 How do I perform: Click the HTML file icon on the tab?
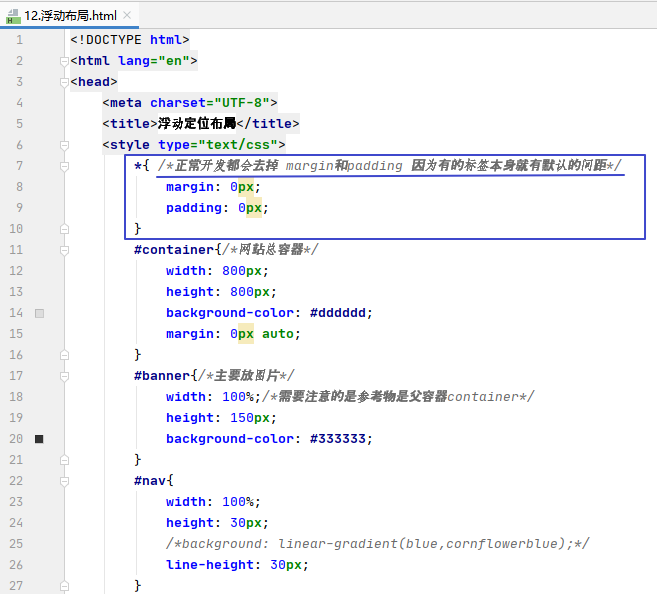(13, 16)
